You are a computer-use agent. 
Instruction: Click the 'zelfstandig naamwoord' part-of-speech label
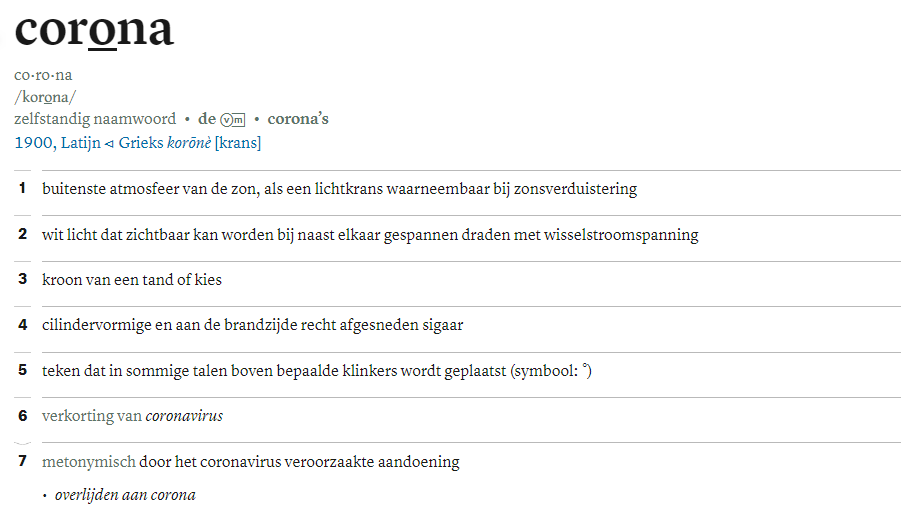[95, 119]
